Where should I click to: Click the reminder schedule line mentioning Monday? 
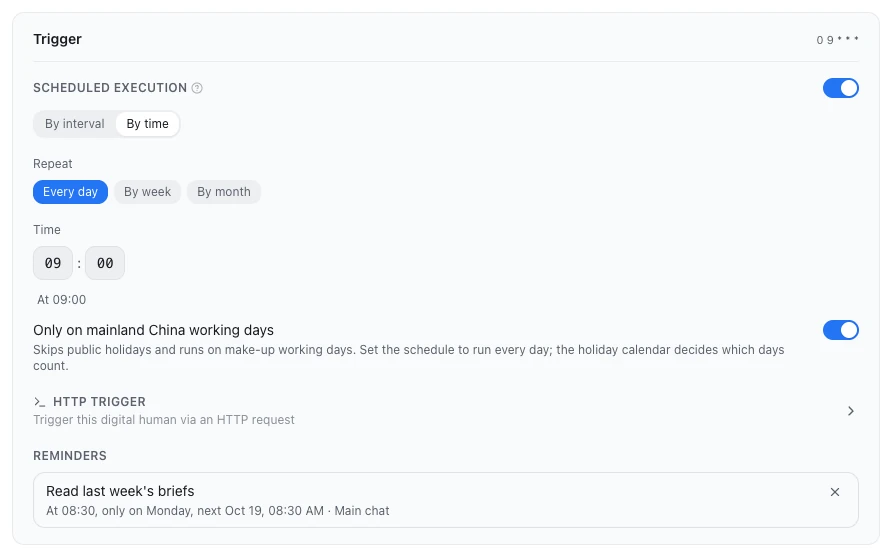pos(217,511)
